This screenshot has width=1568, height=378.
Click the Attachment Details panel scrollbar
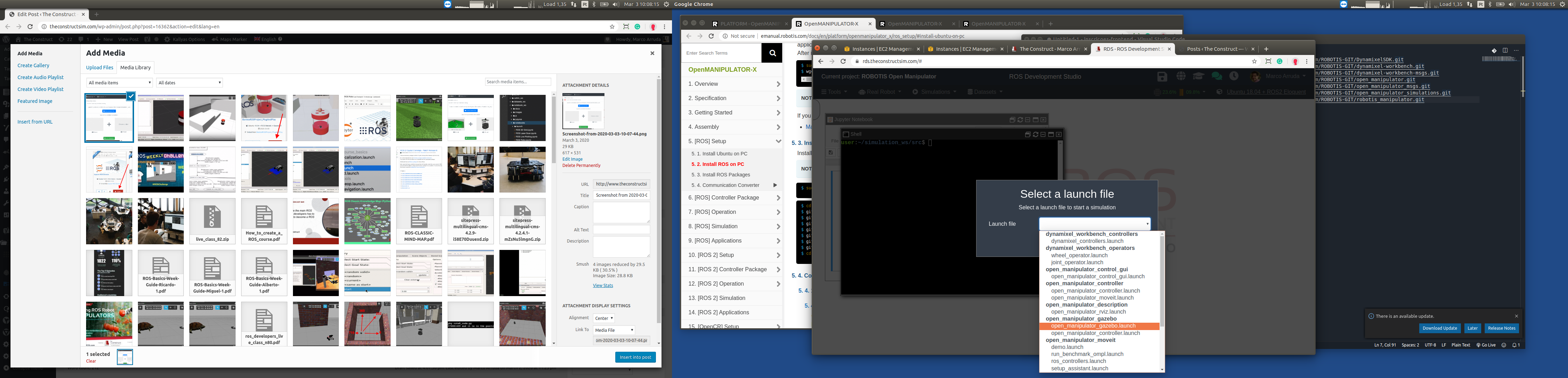[659, 201]
